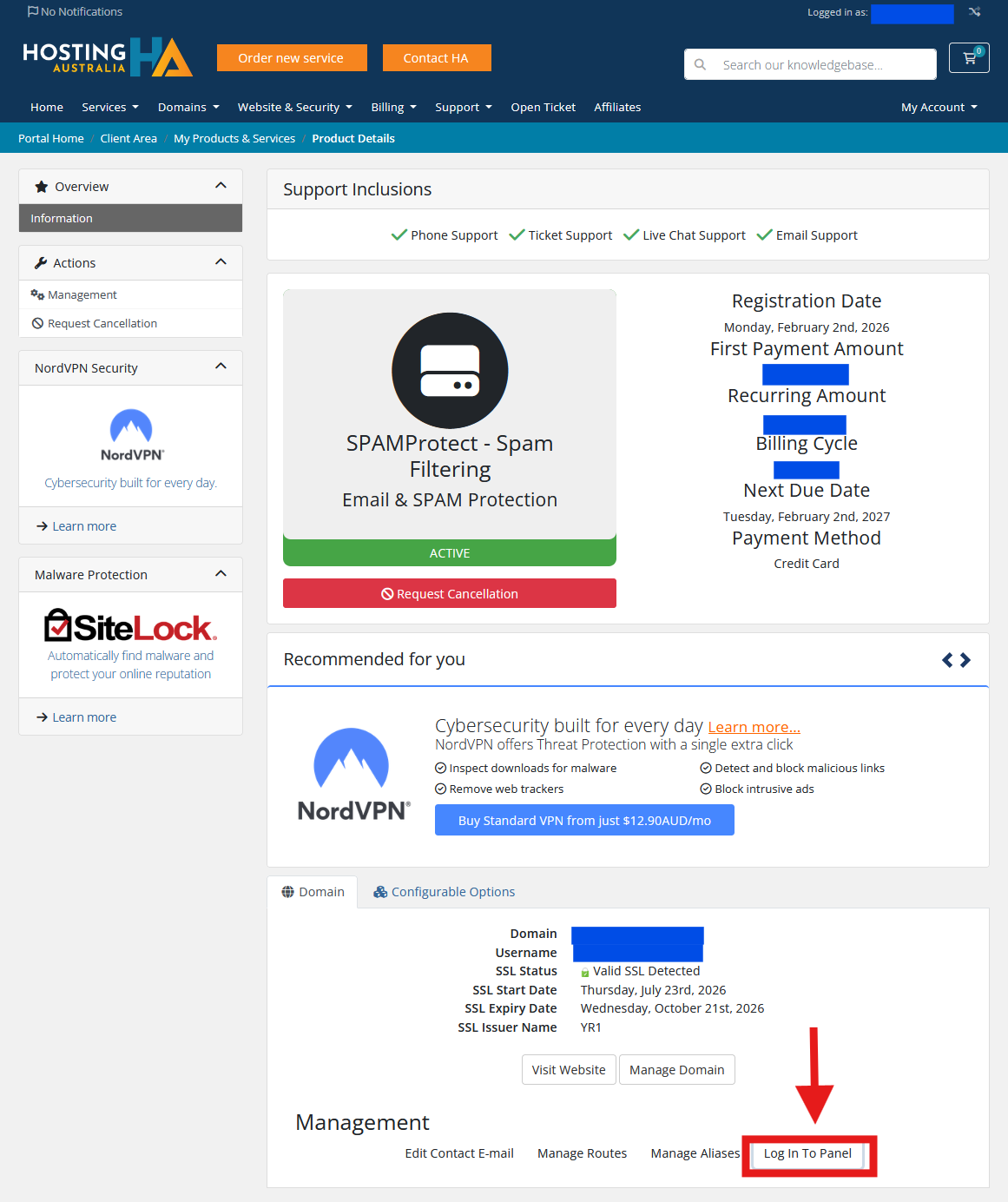Click the large NordVPN logo in recommendations
The height and width of the screenshot is (1202, 1008).
(x=352, y=775)
